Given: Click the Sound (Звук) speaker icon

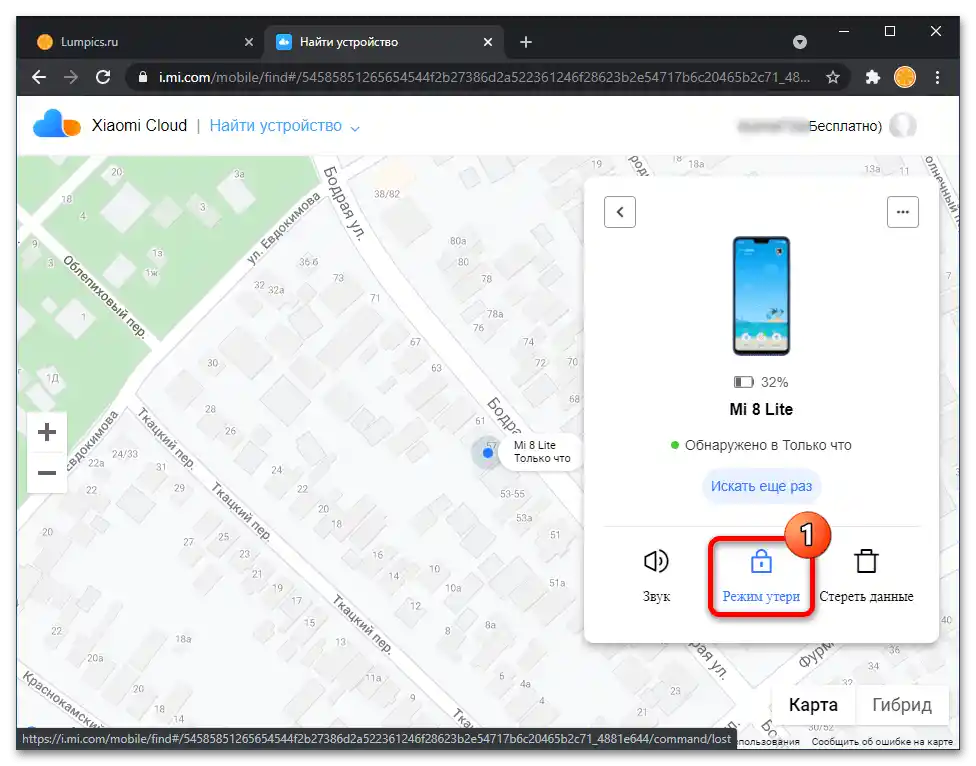Looking at the screenshot, I should click(656, 561).
